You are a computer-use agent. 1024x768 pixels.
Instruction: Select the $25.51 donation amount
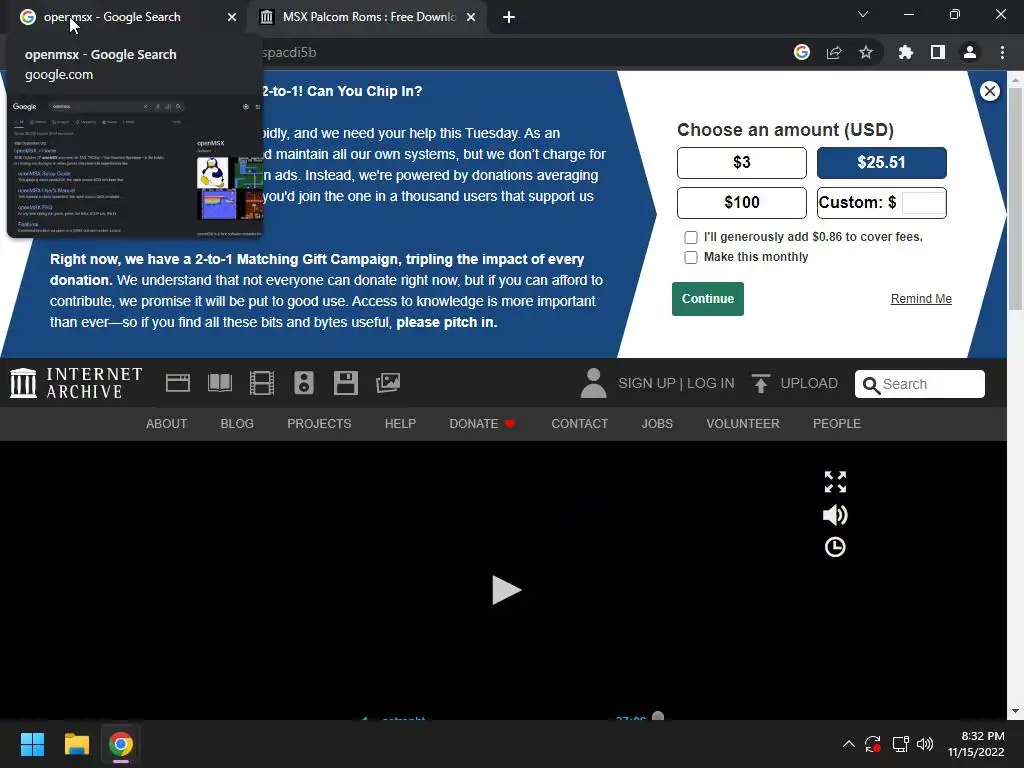(x=882, y=163)
